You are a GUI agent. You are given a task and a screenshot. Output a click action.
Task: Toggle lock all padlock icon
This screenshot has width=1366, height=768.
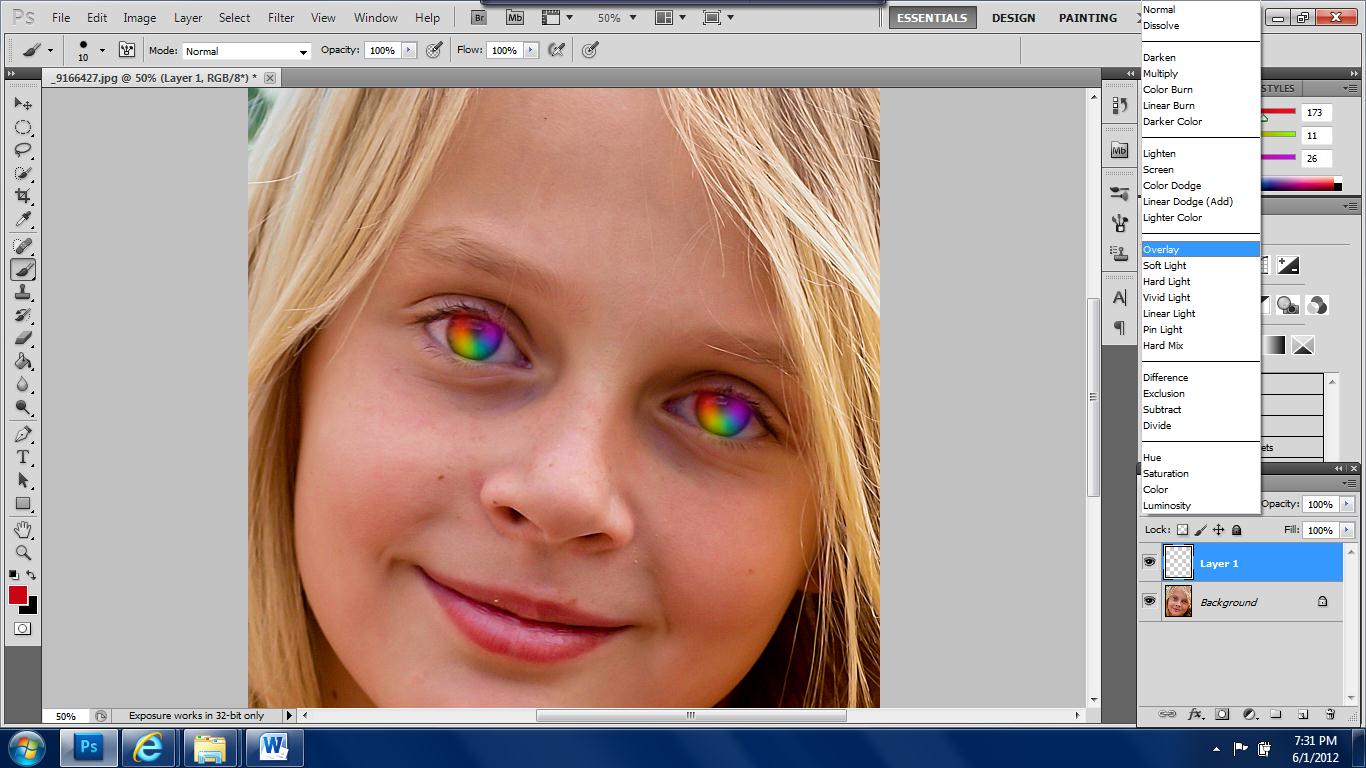1237,530
